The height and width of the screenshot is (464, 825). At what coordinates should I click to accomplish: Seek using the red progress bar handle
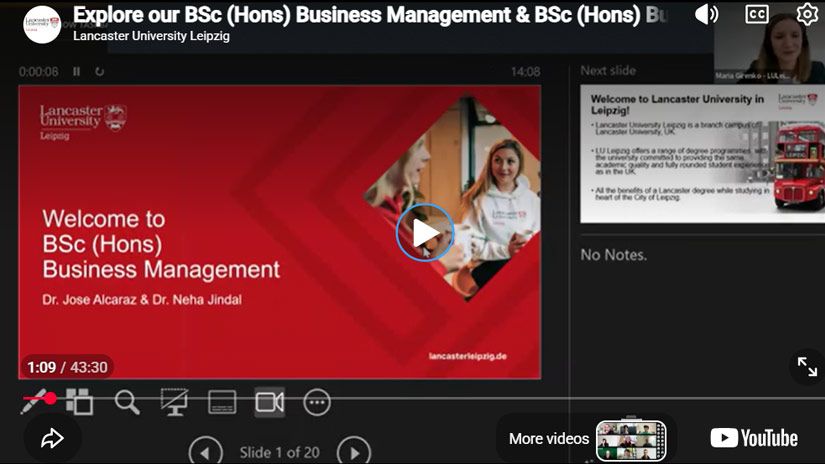[51, 398]
